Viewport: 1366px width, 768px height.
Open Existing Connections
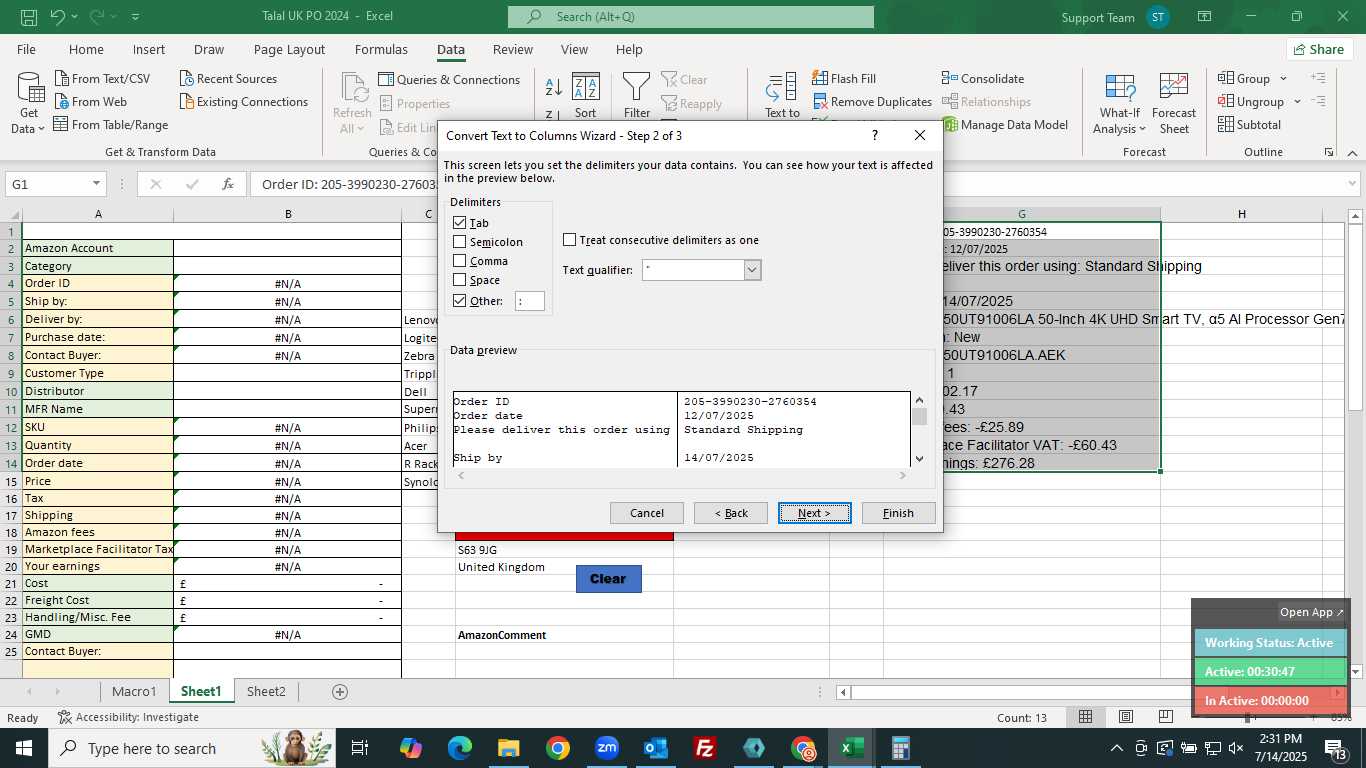(244, 102)
